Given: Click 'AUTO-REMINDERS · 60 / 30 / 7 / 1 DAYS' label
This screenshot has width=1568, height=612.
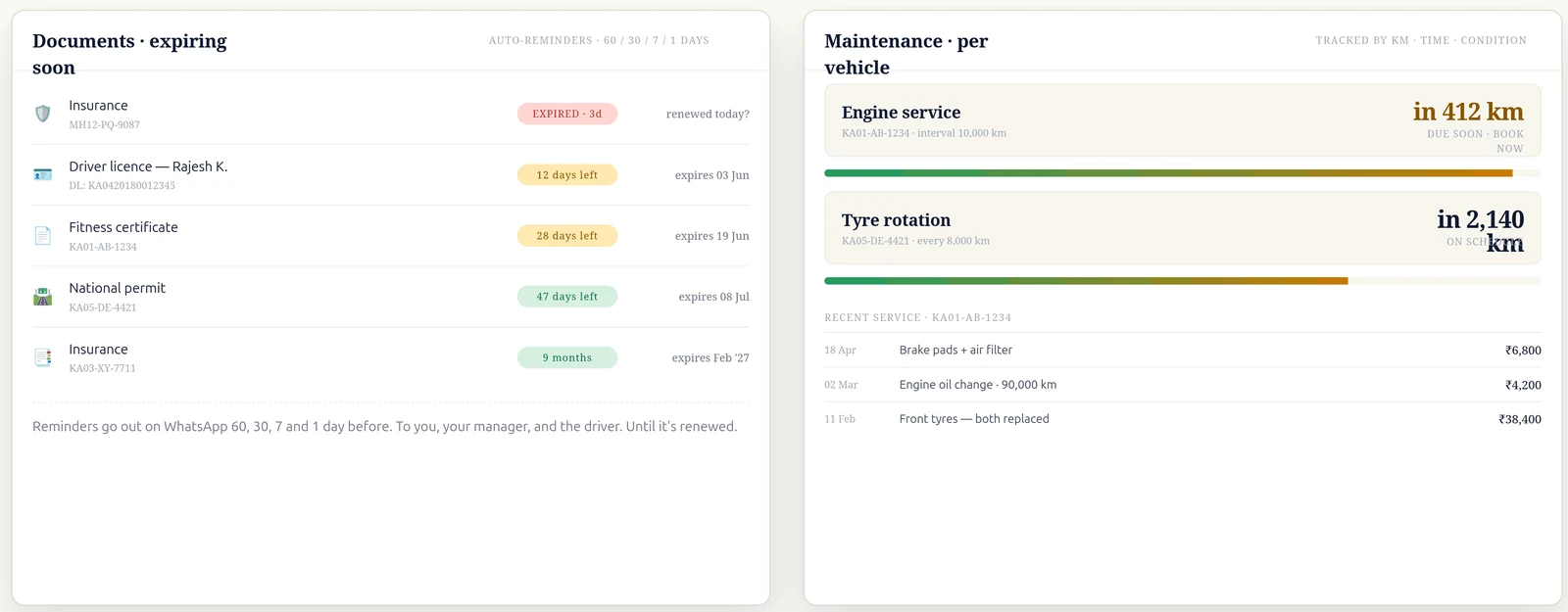Looking at the screenshot, I should coord(599,40).
